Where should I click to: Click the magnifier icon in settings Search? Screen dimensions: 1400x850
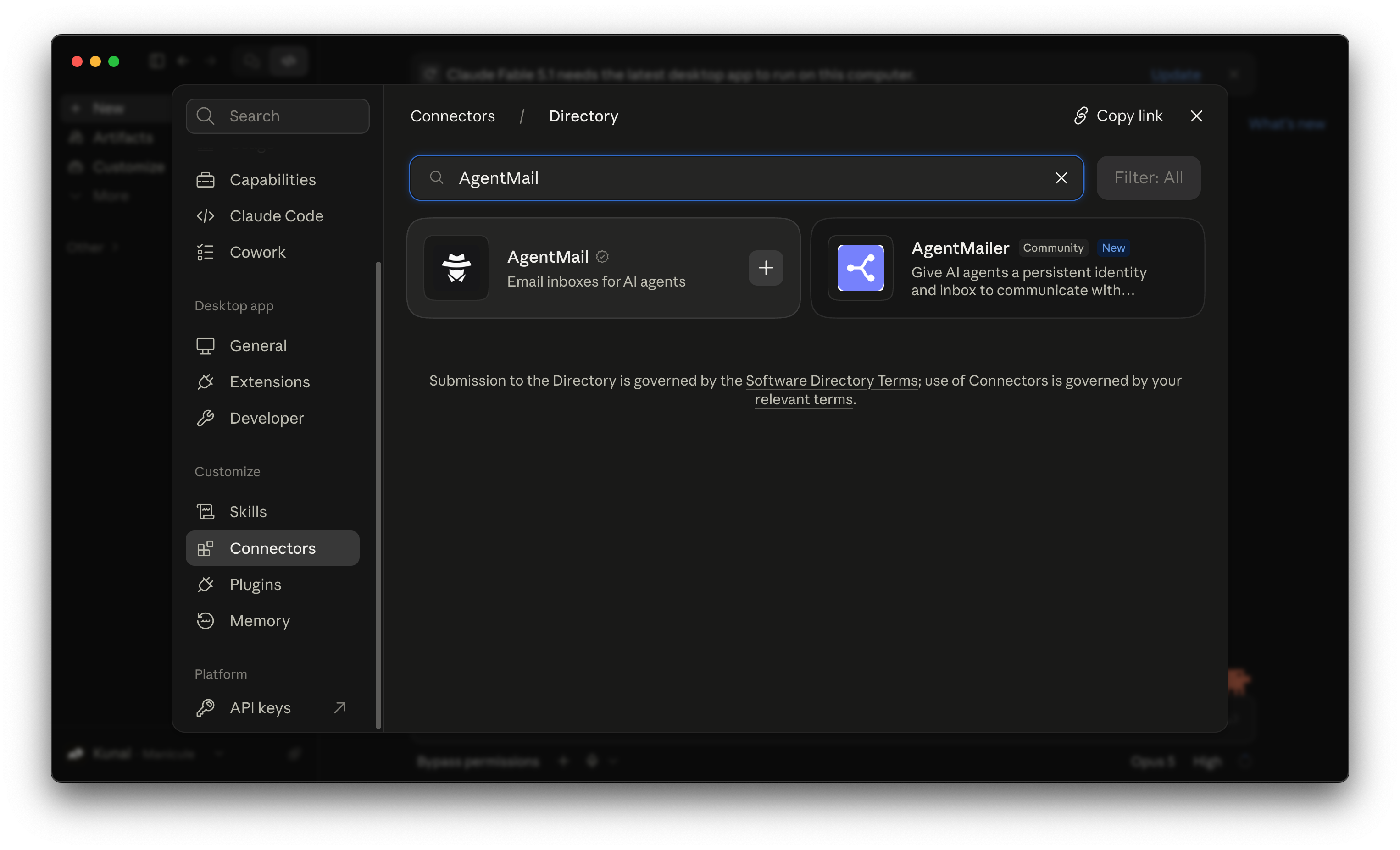click(205, 116)
